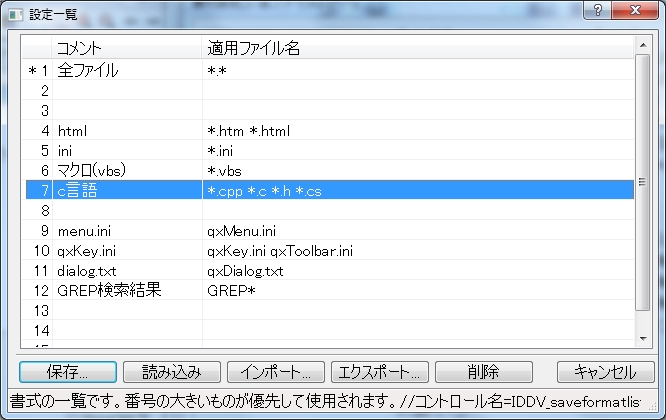Click the エクスポート button
The image size is (666, 420).
tap(379, 371)
